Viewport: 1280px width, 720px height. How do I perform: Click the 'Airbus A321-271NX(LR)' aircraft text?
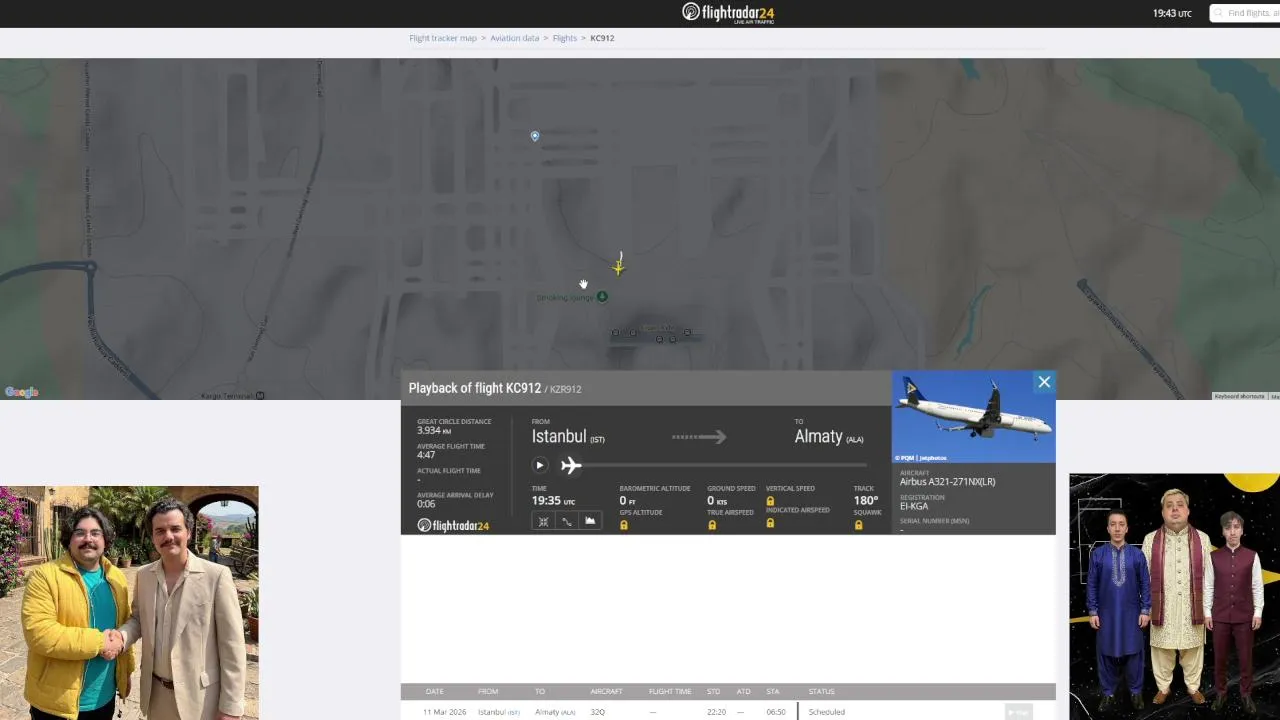pyautogui.click(x=947, y=482)
